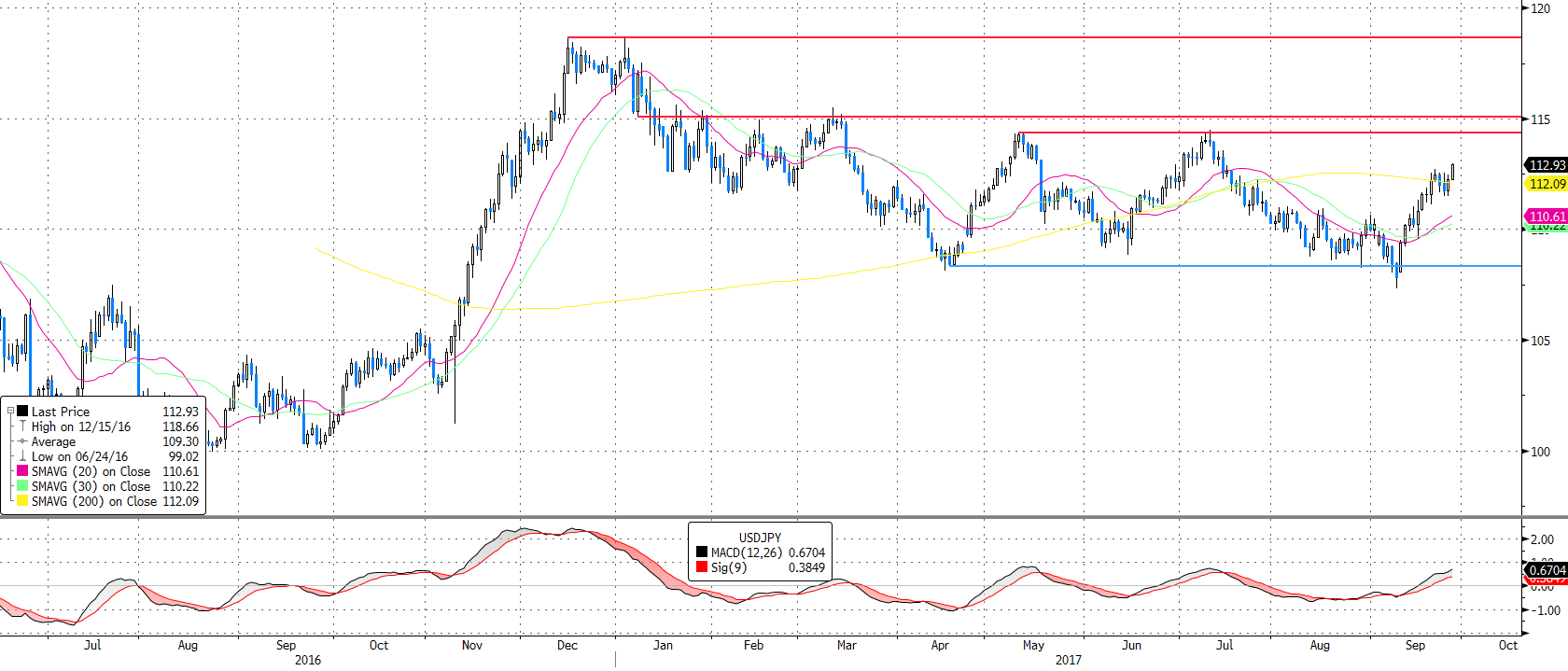The width and height of the screenshot is (1568, 671).
Task: Click the black 112.93 last price tag
Action: (1547, 165)
